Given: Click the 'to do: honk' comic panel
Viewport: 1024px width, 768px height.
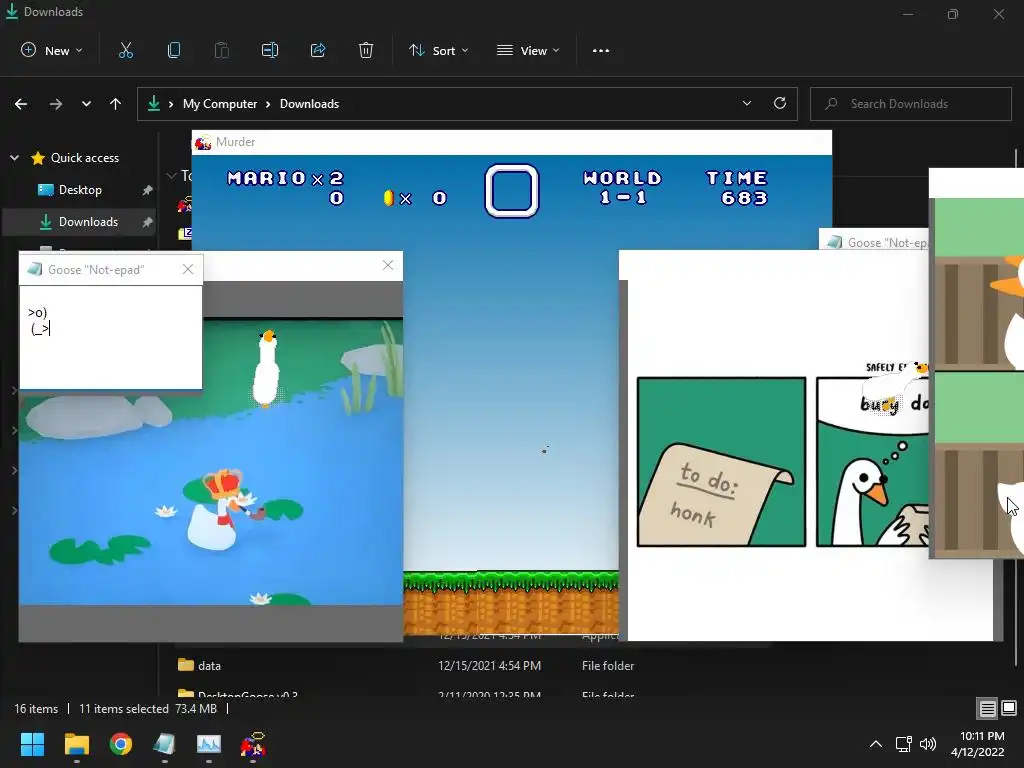Looking at the screenshot, I should (722, 462).
